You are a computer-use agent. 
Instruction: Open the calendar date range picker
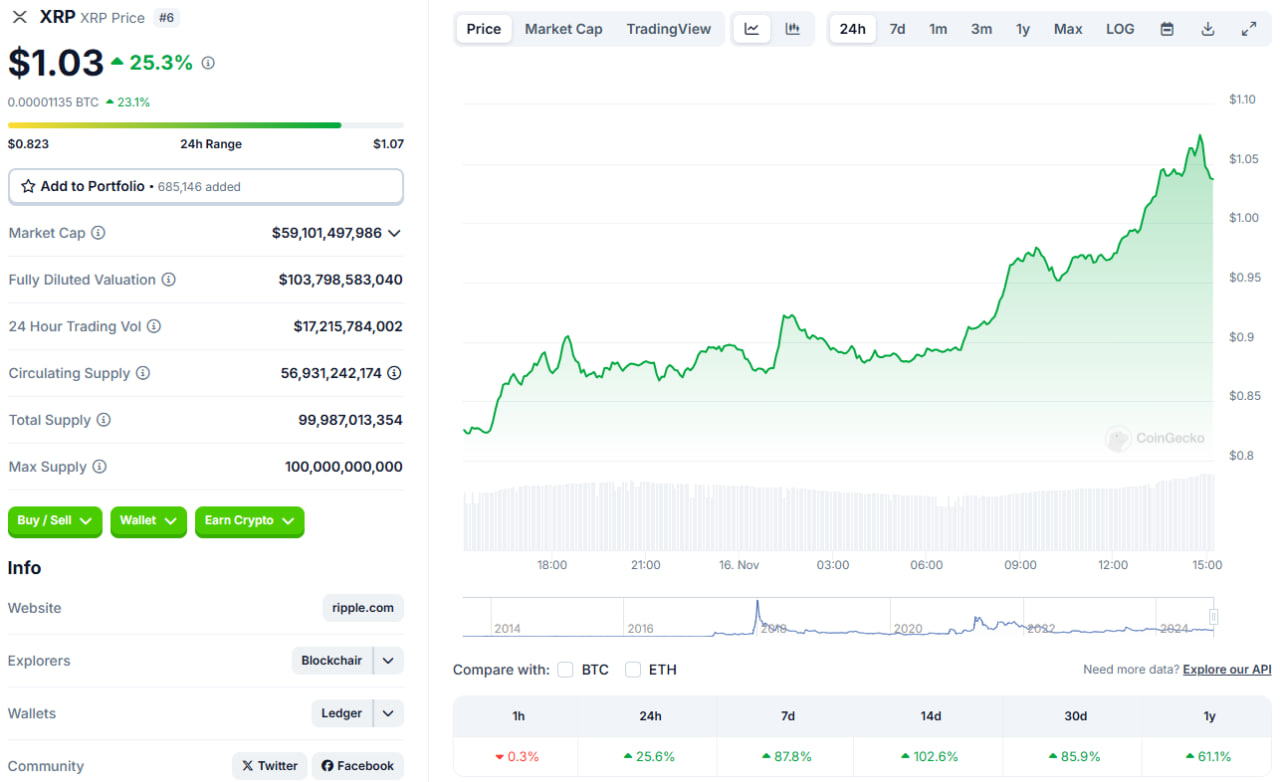point(1167,29)
